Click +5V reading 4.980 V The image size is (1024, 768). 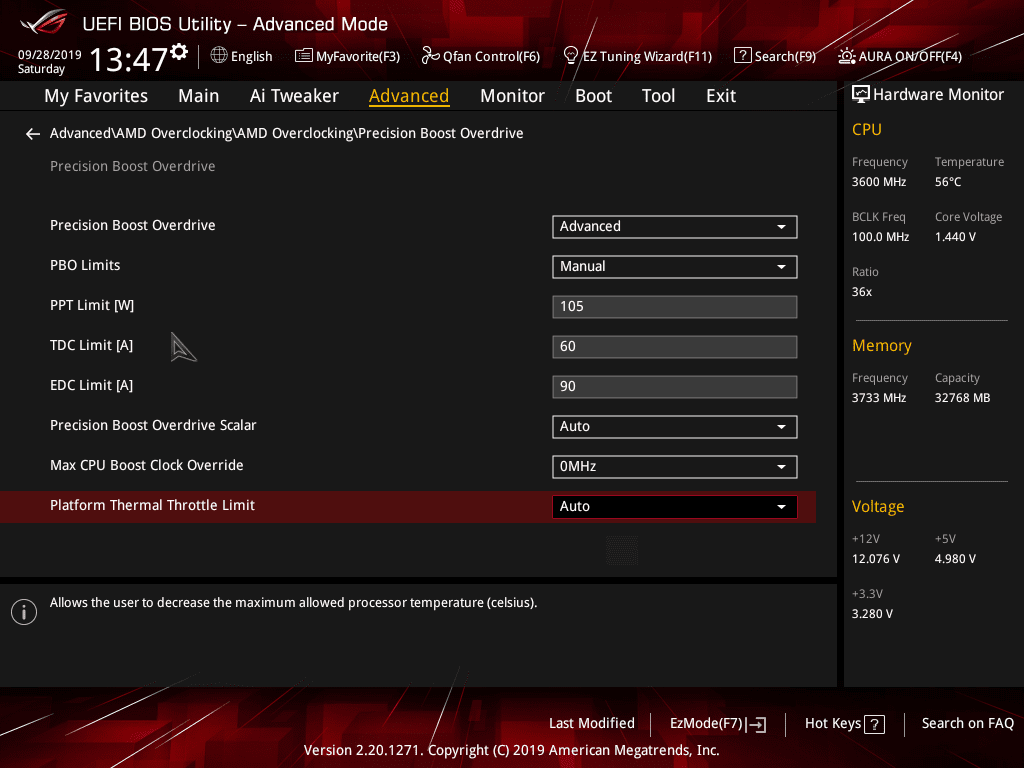point(955,559)
